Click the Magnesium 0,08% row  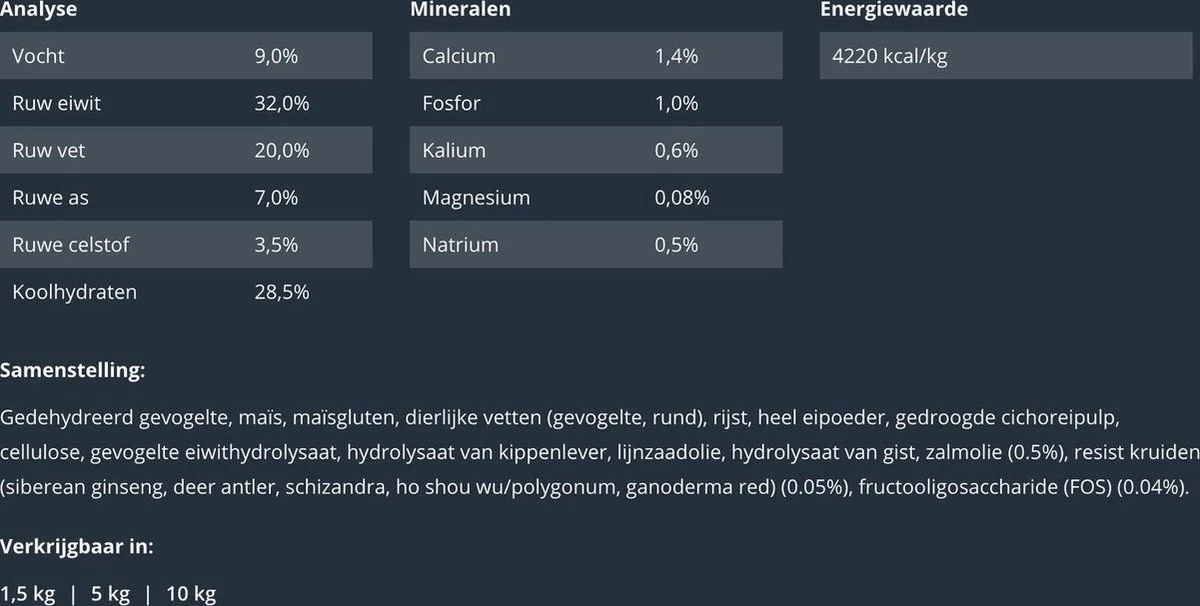[596, 198]
